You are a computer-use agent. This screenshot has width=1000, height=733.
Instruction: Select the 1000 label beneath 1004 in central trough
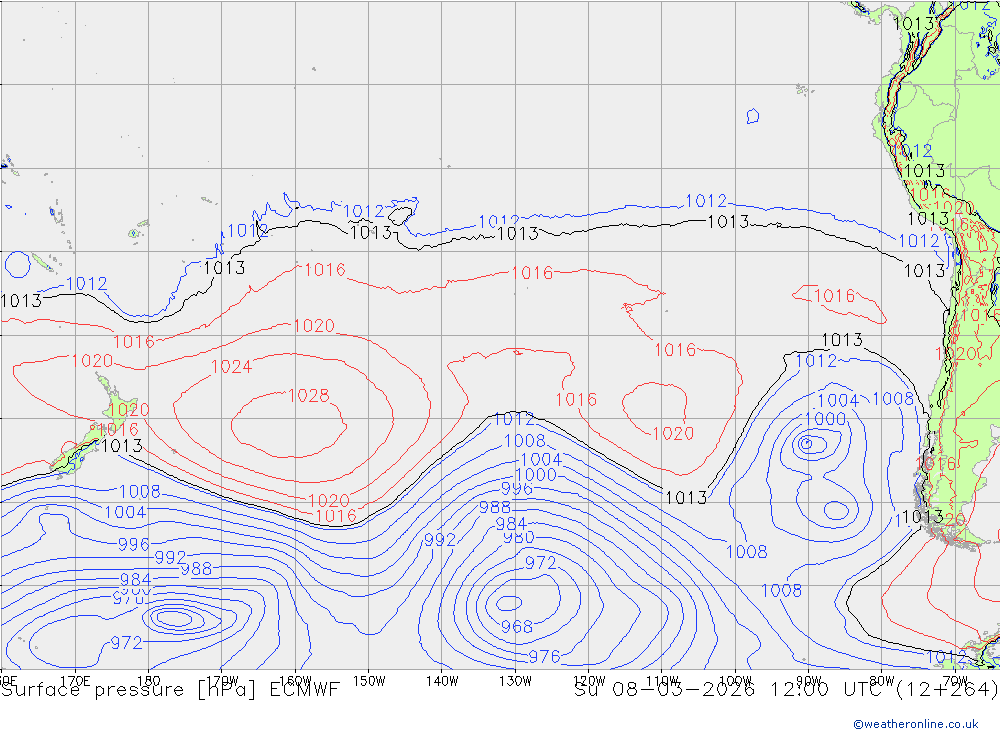(x=536, y=475)
